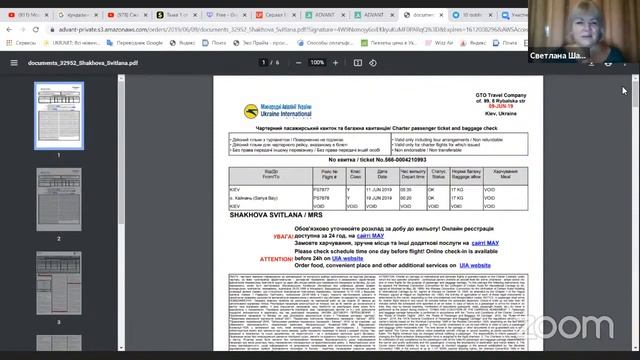Click the ticket No. 566-0004210993 line
Image resolution: width=640 pixels, height=360 pixels.
(x=377, y=160)
